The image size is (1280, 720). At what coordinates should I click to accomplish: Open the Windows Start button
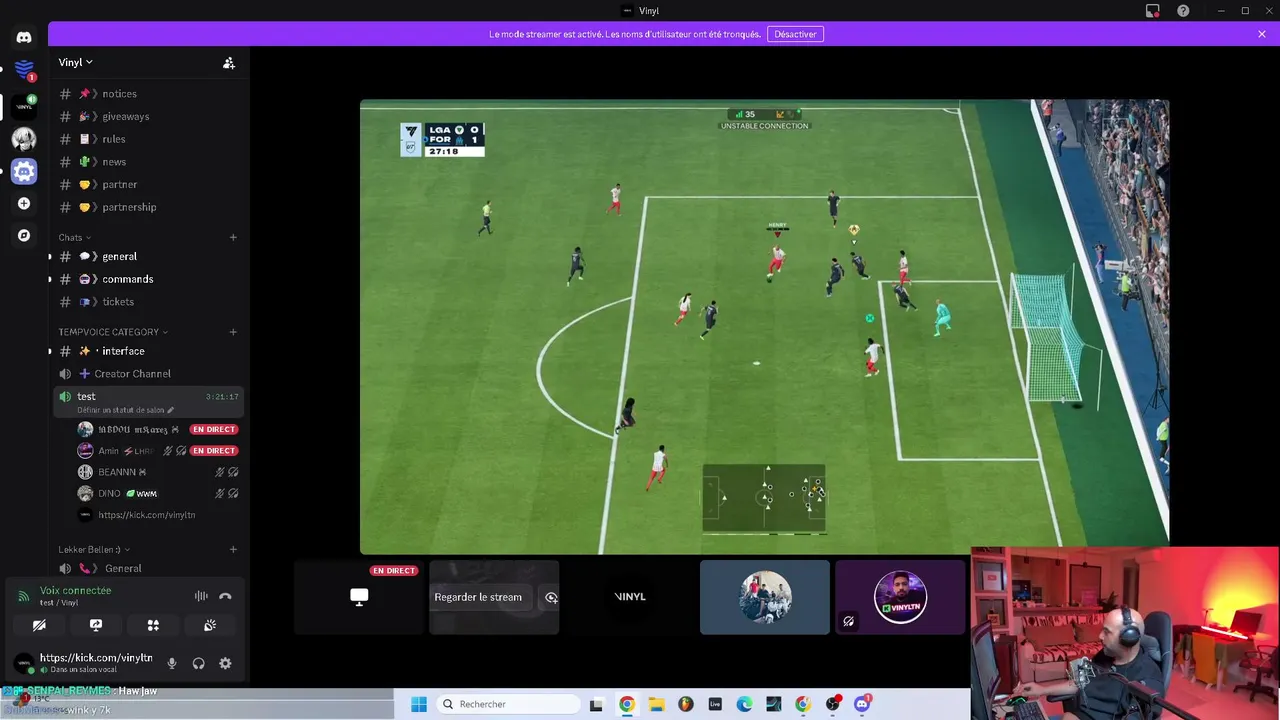click(419, 704)
